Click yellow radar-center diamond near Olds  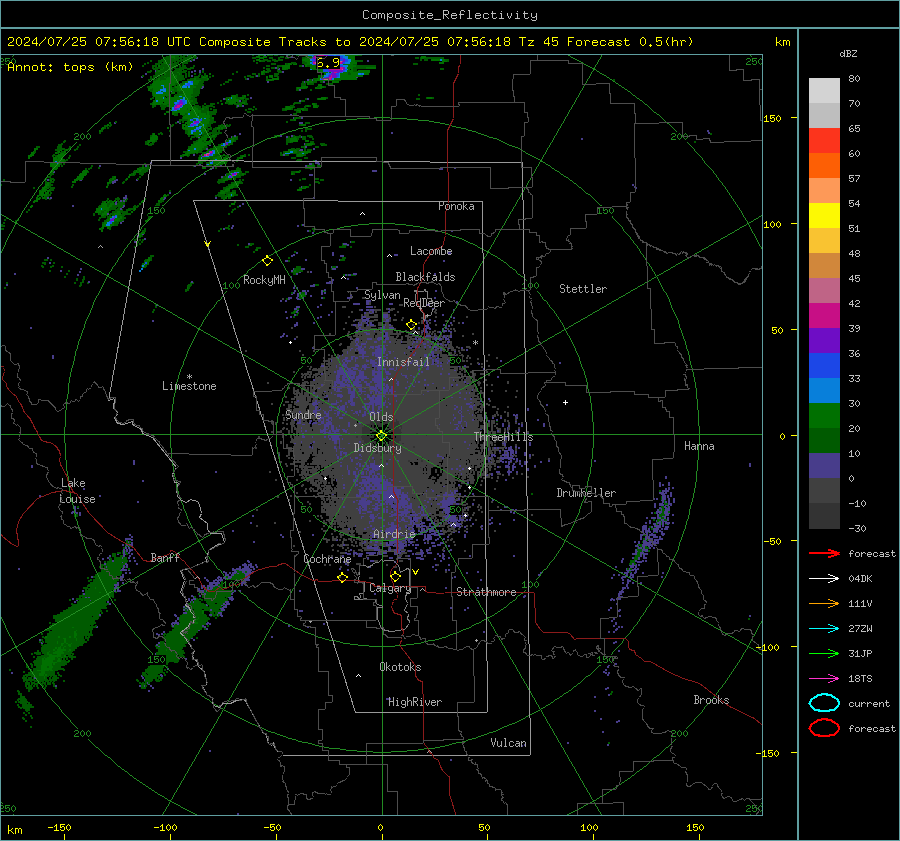381,436
